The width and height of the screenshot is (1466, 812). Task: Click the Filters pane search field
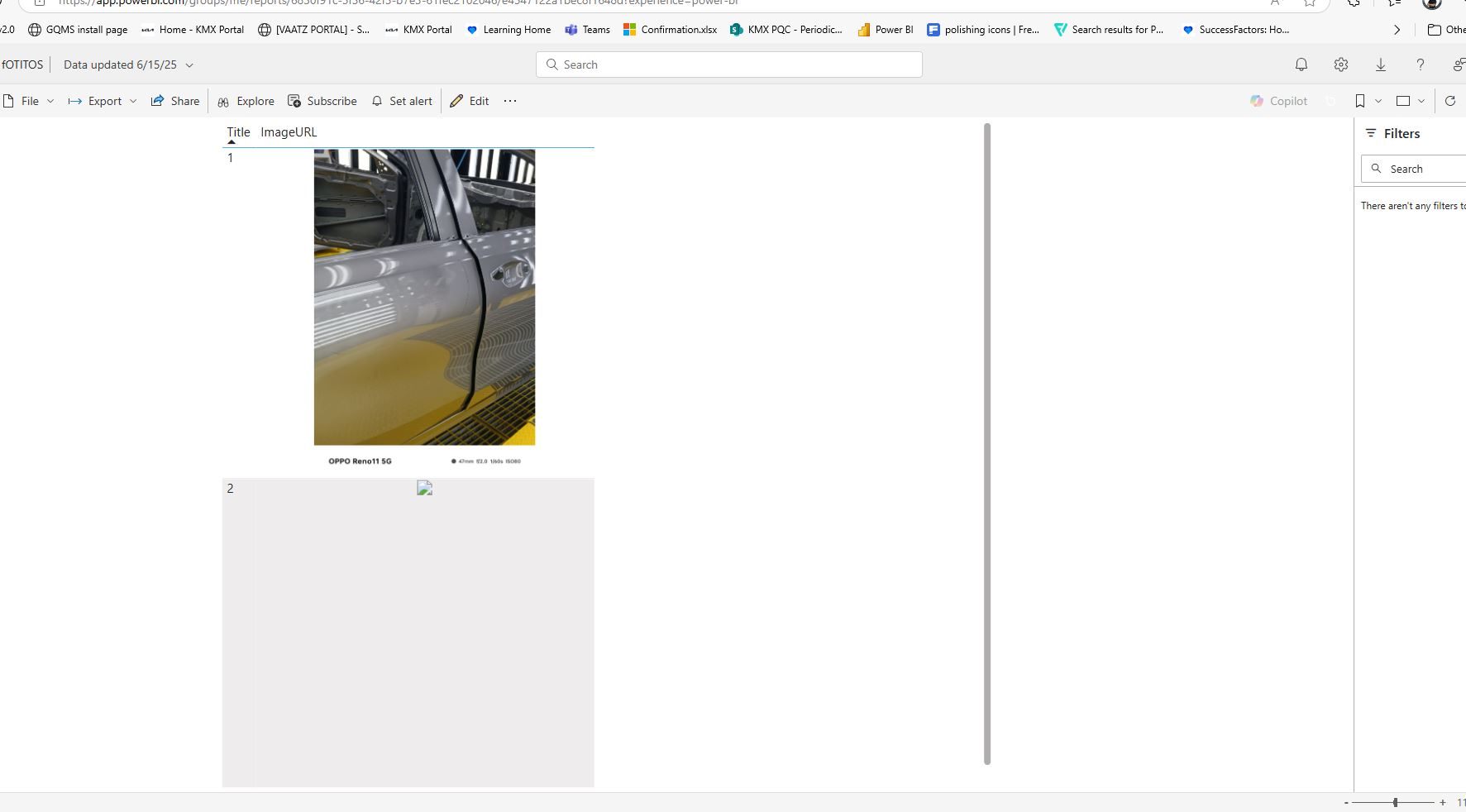coord(1413,169)
